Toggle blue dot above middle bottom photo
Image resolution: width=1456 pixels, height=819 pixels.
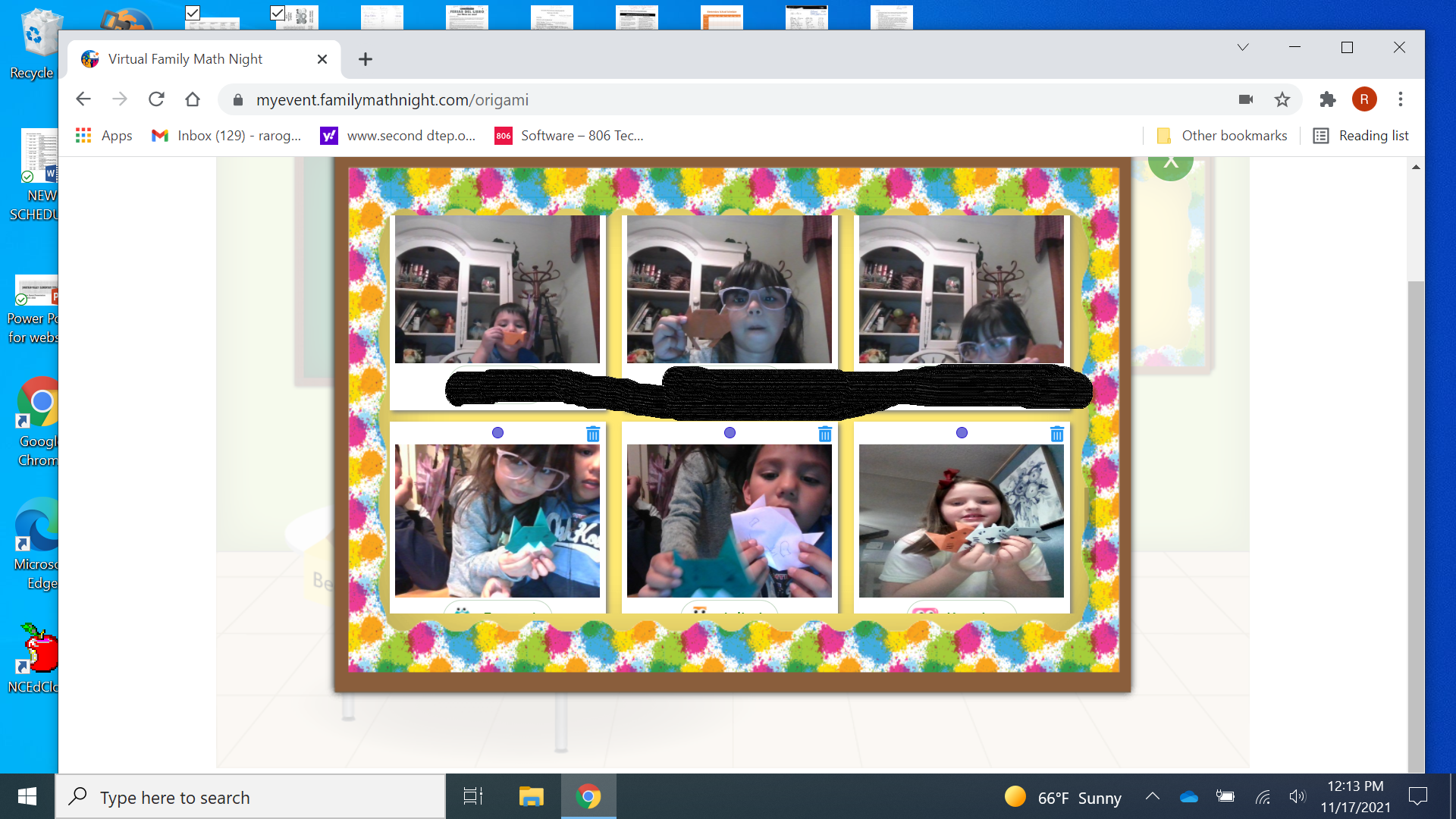(730, 432)
